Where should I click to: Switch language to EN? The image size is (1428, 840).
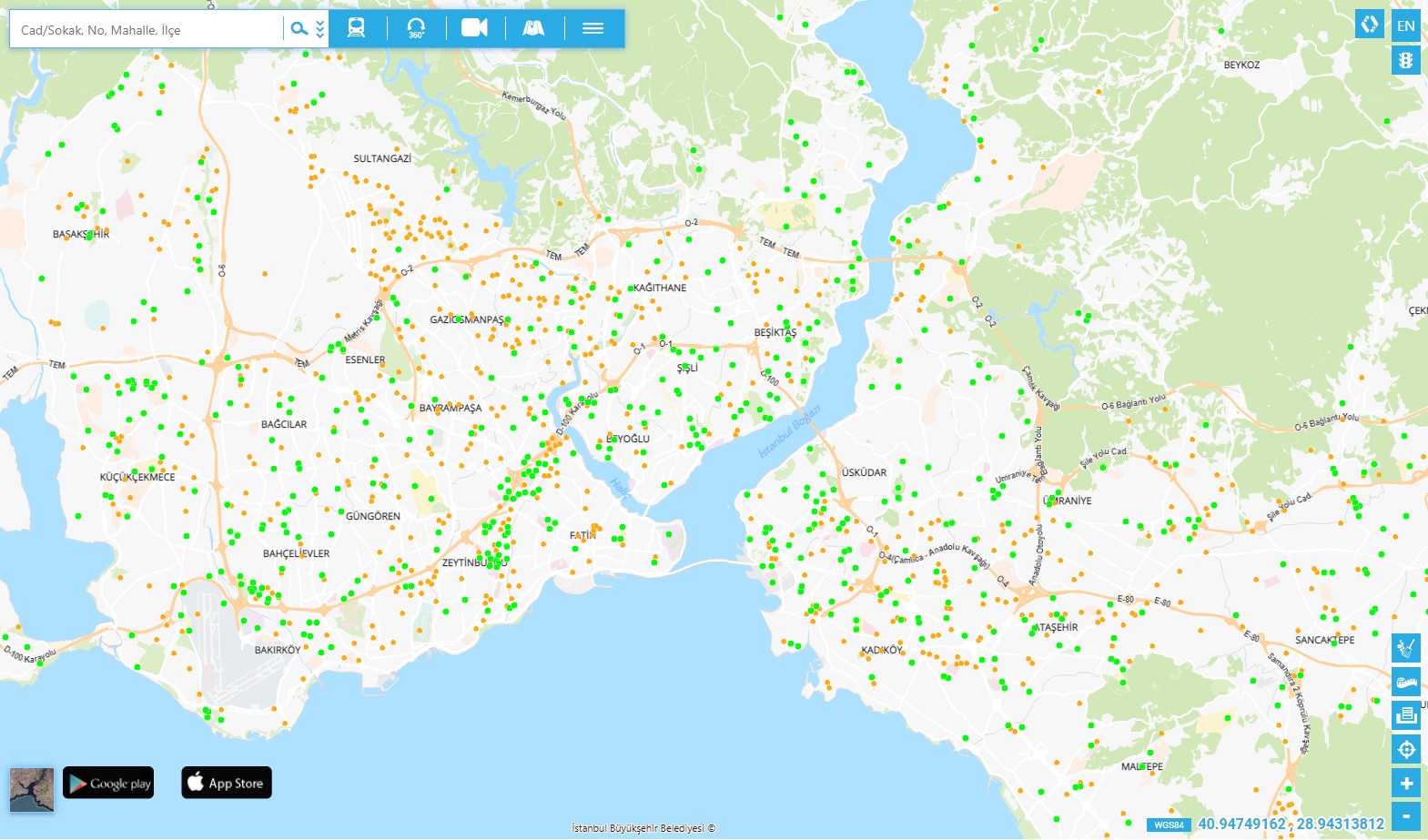coord(1406,25)
